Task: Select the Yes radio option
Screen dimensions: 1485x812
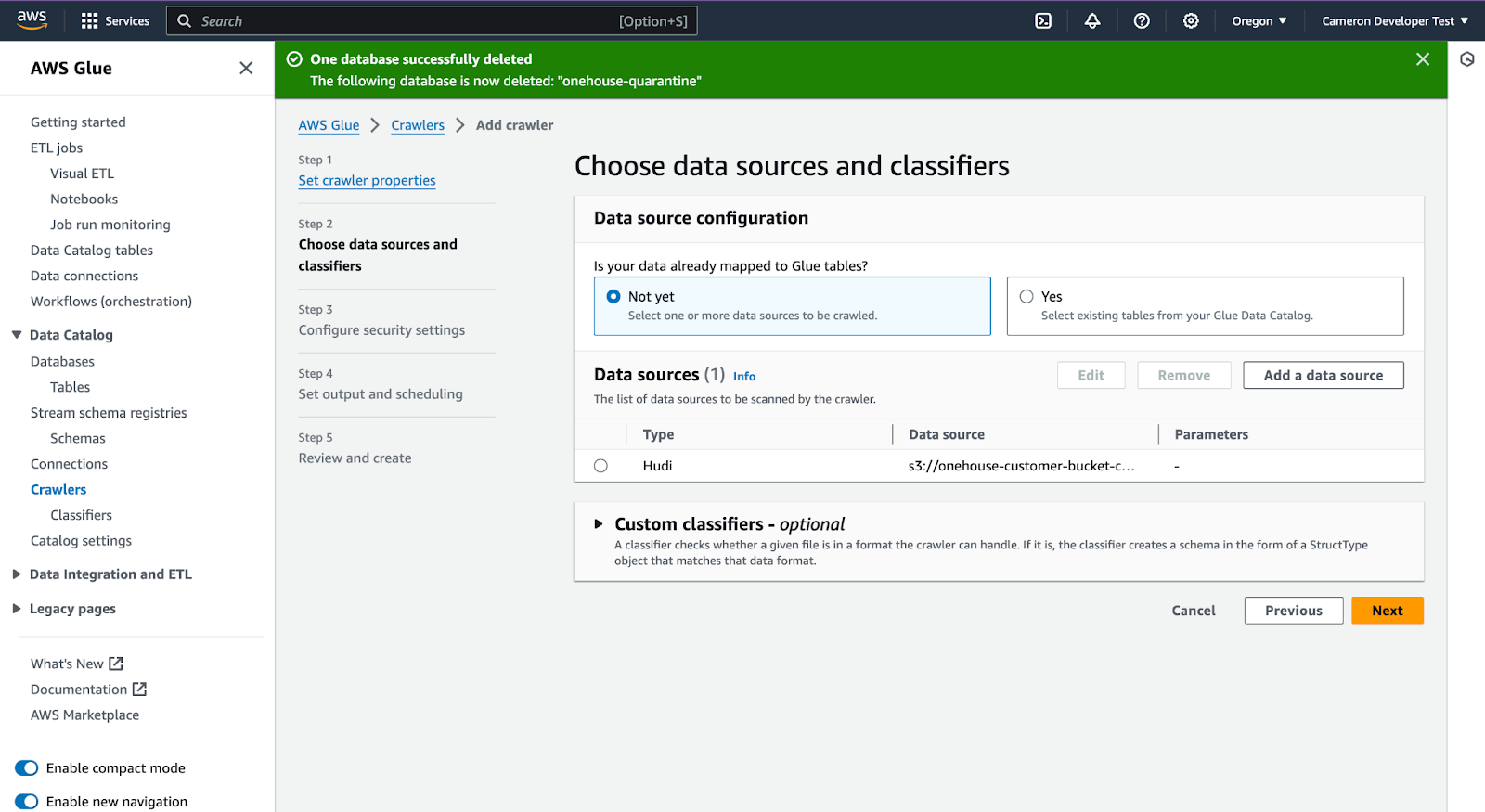Action: (x=1027, y=296)
